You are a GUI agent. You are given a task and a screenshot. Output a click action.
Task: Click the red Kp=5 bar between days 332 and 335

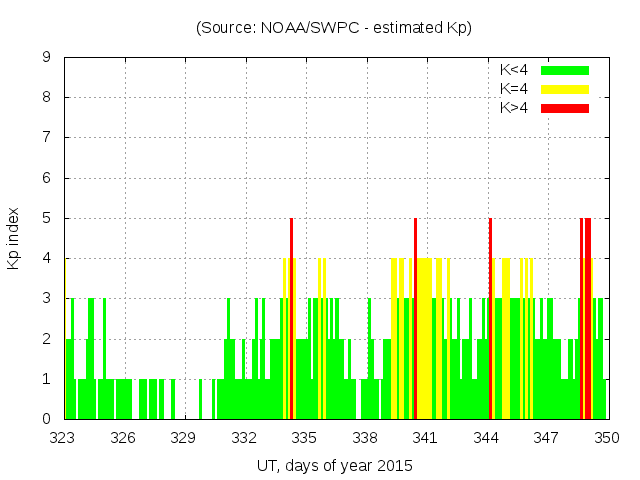[x=291, y=320]
